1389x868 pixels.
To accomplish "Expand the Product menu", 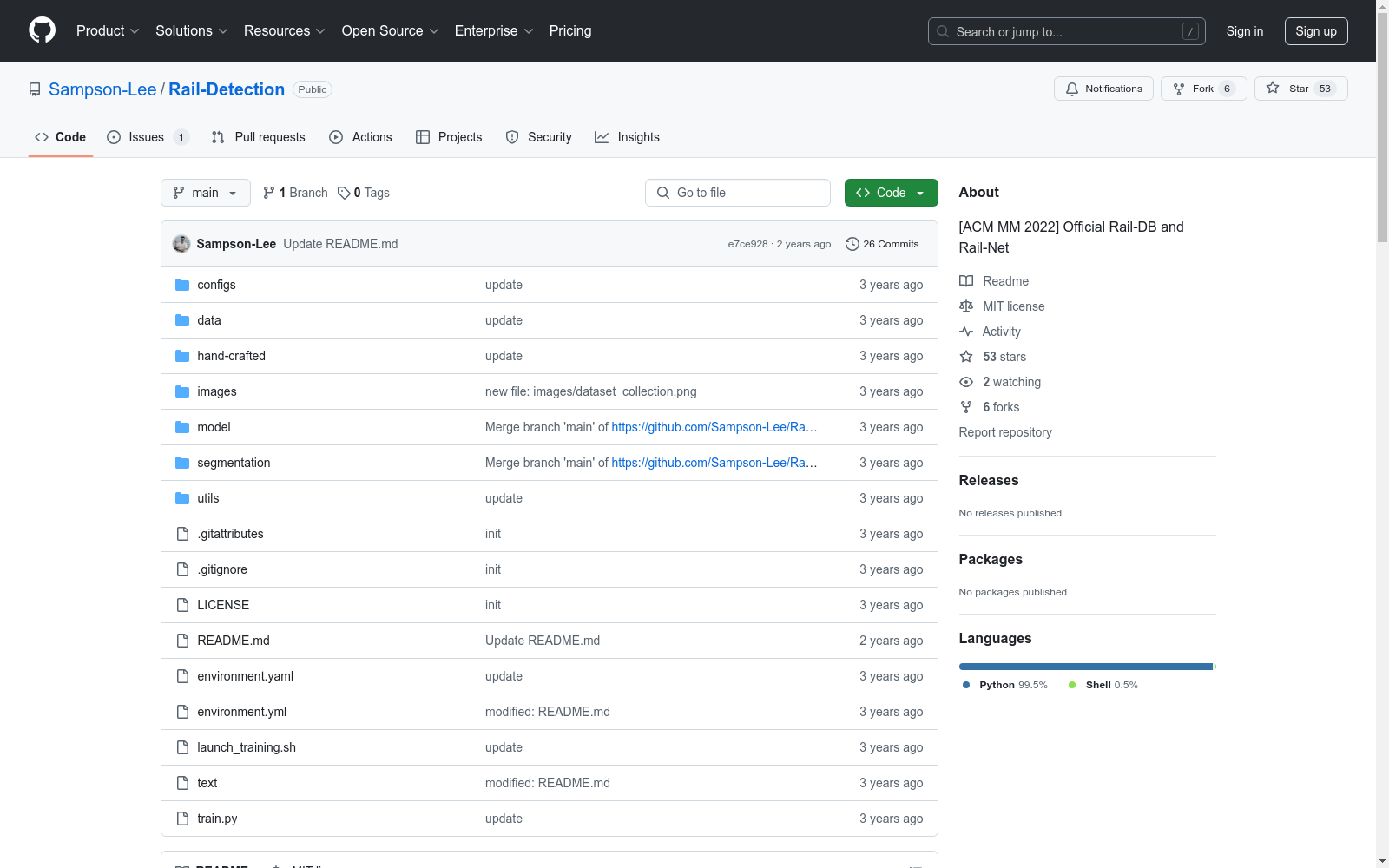I will (x=108, y=31).
